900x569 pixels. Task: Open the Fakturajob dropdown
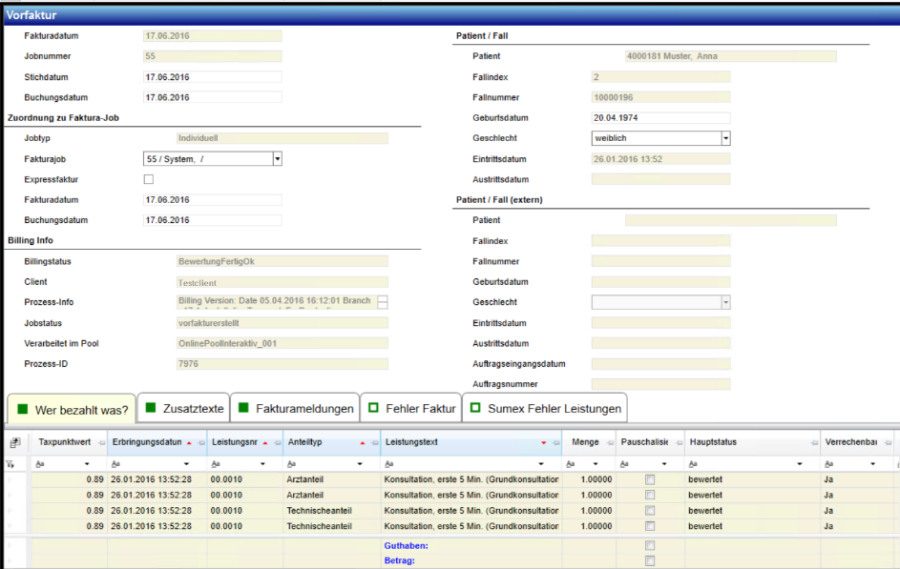[x=277, y=158]
